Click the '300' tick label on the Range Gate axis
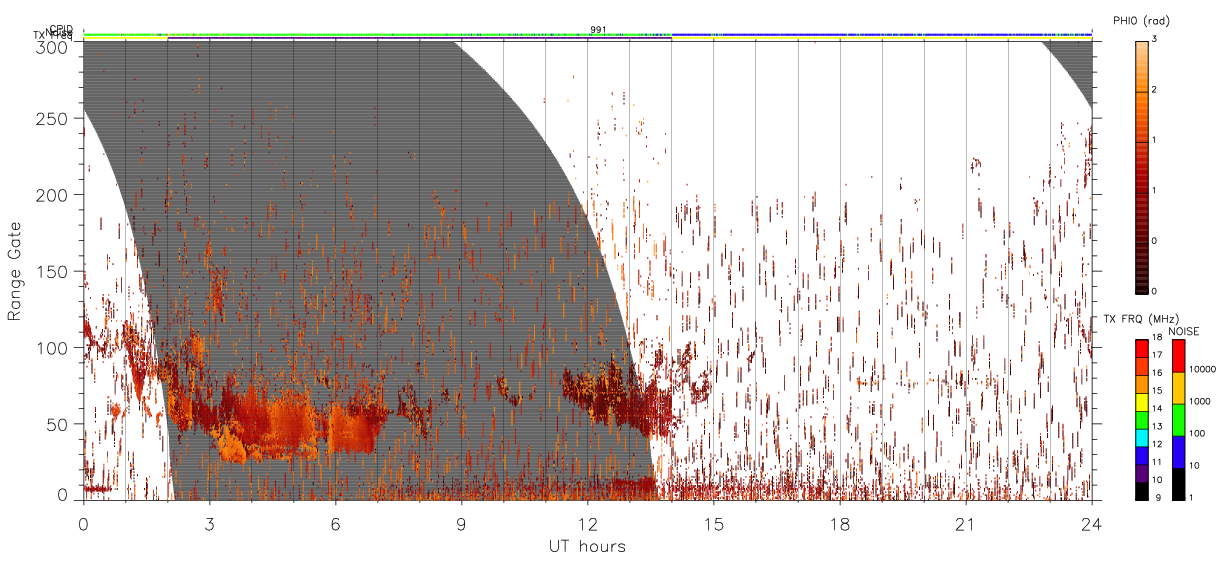The width and height of the screenshot is (1228, 567). pos(53,46)
